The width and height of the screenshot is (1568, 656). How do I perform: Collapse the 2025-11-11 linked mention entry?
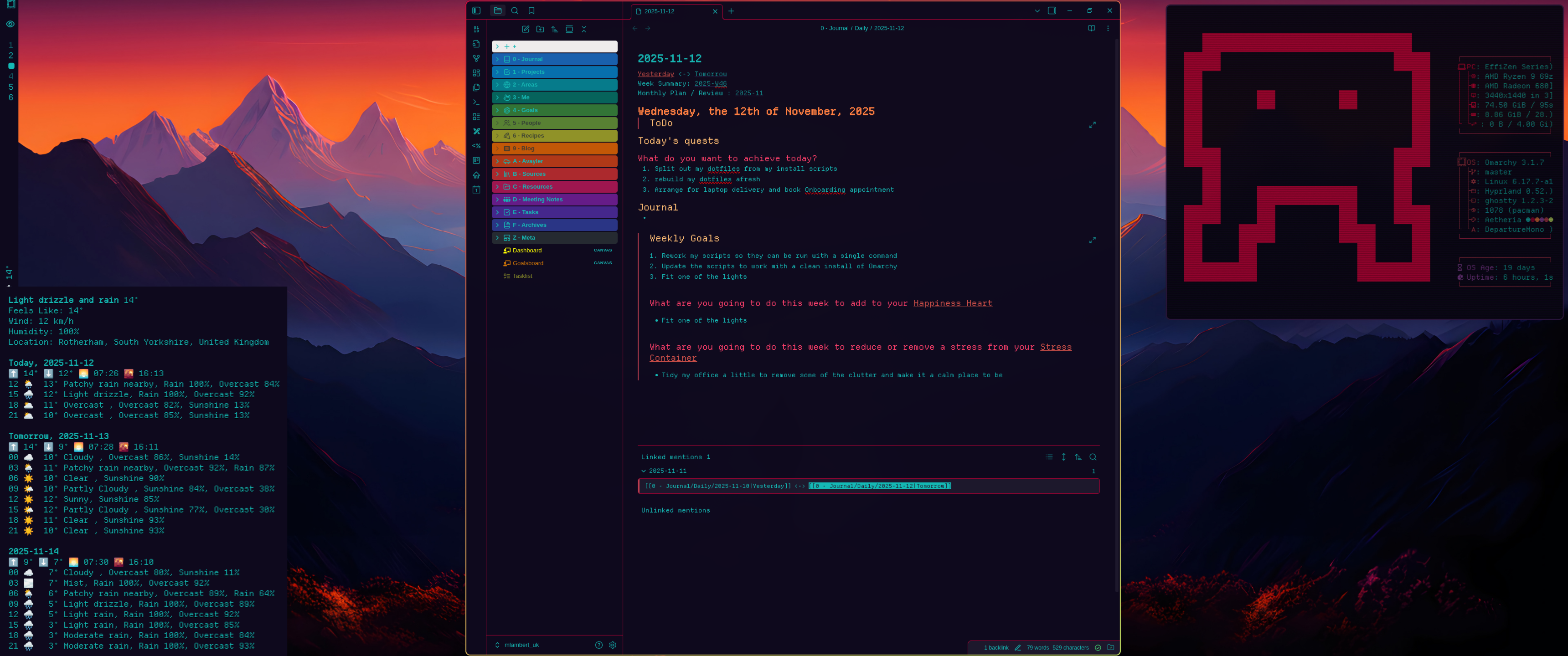tap(644, 471)
